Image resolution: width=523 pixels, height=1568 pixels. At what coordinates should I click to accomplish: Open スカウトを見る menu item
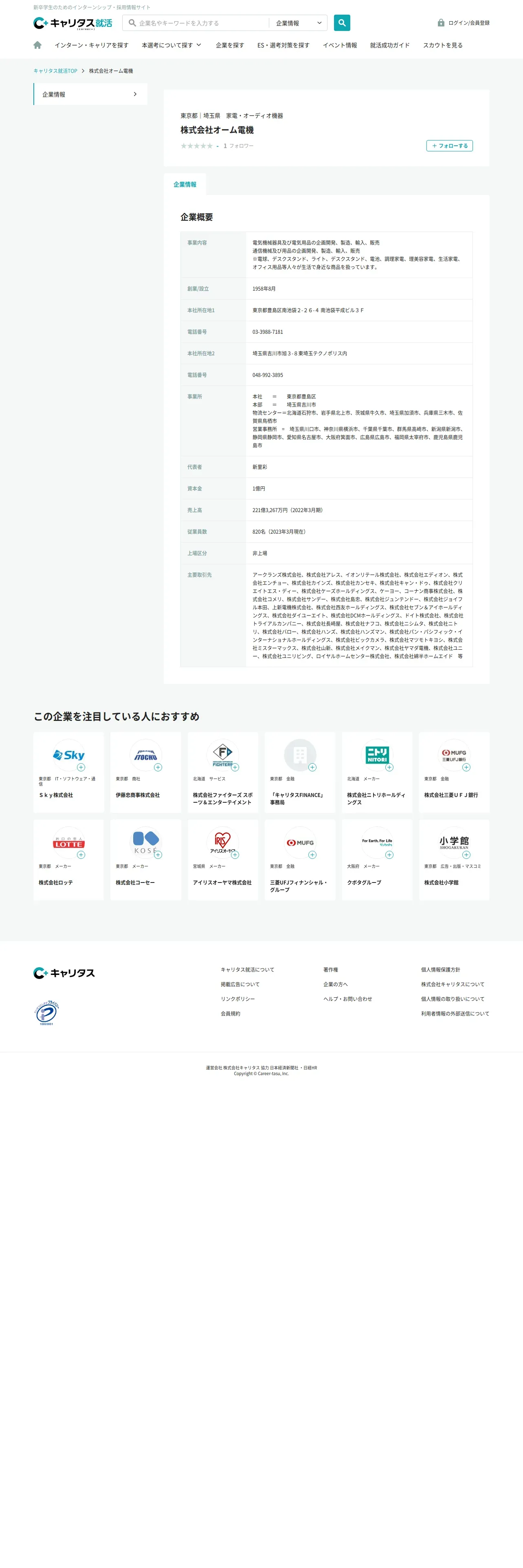point(443,45)
